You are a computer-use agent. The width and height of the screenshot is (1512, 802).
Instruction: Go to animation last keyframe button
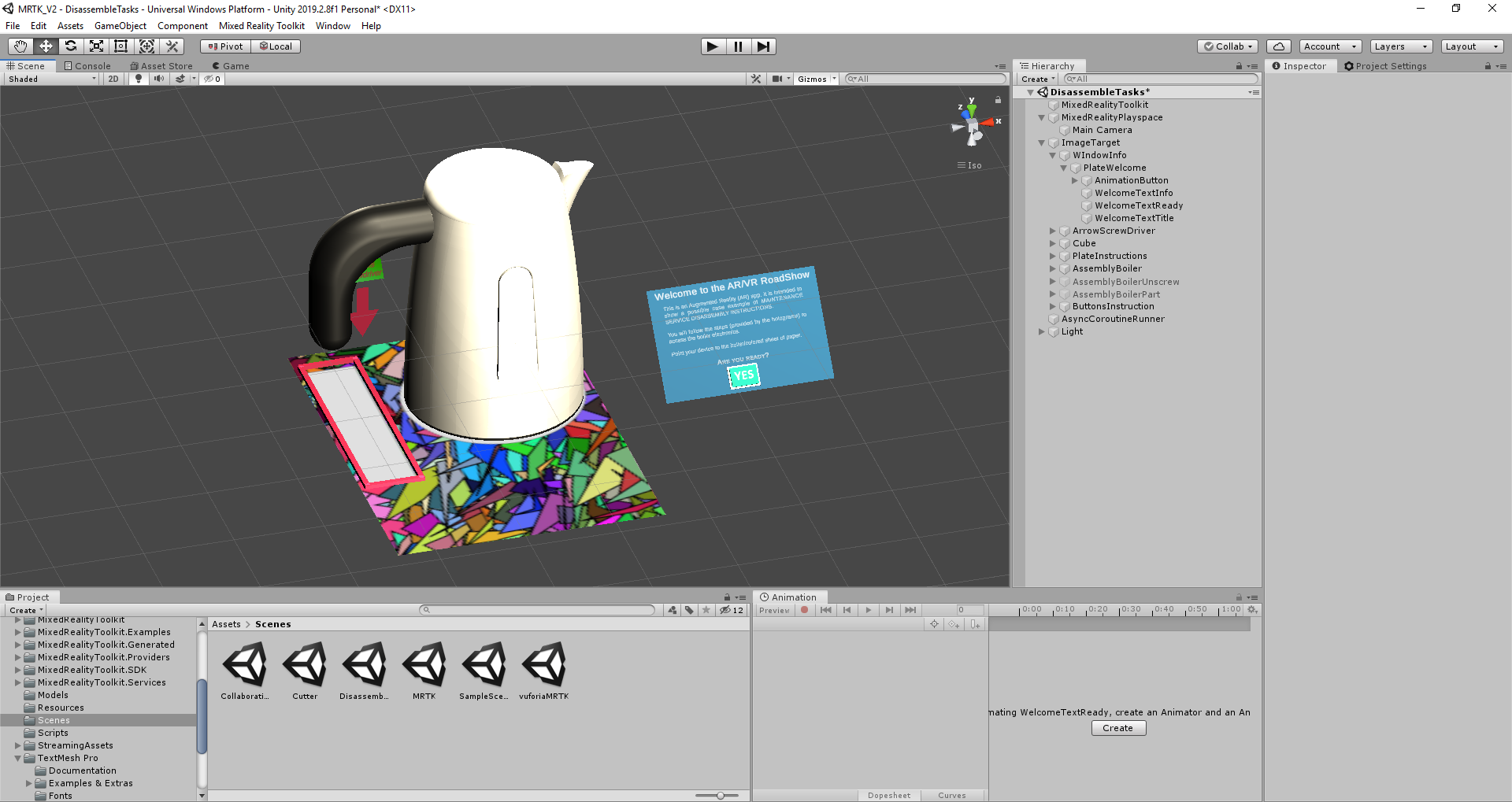pos(910,610)
